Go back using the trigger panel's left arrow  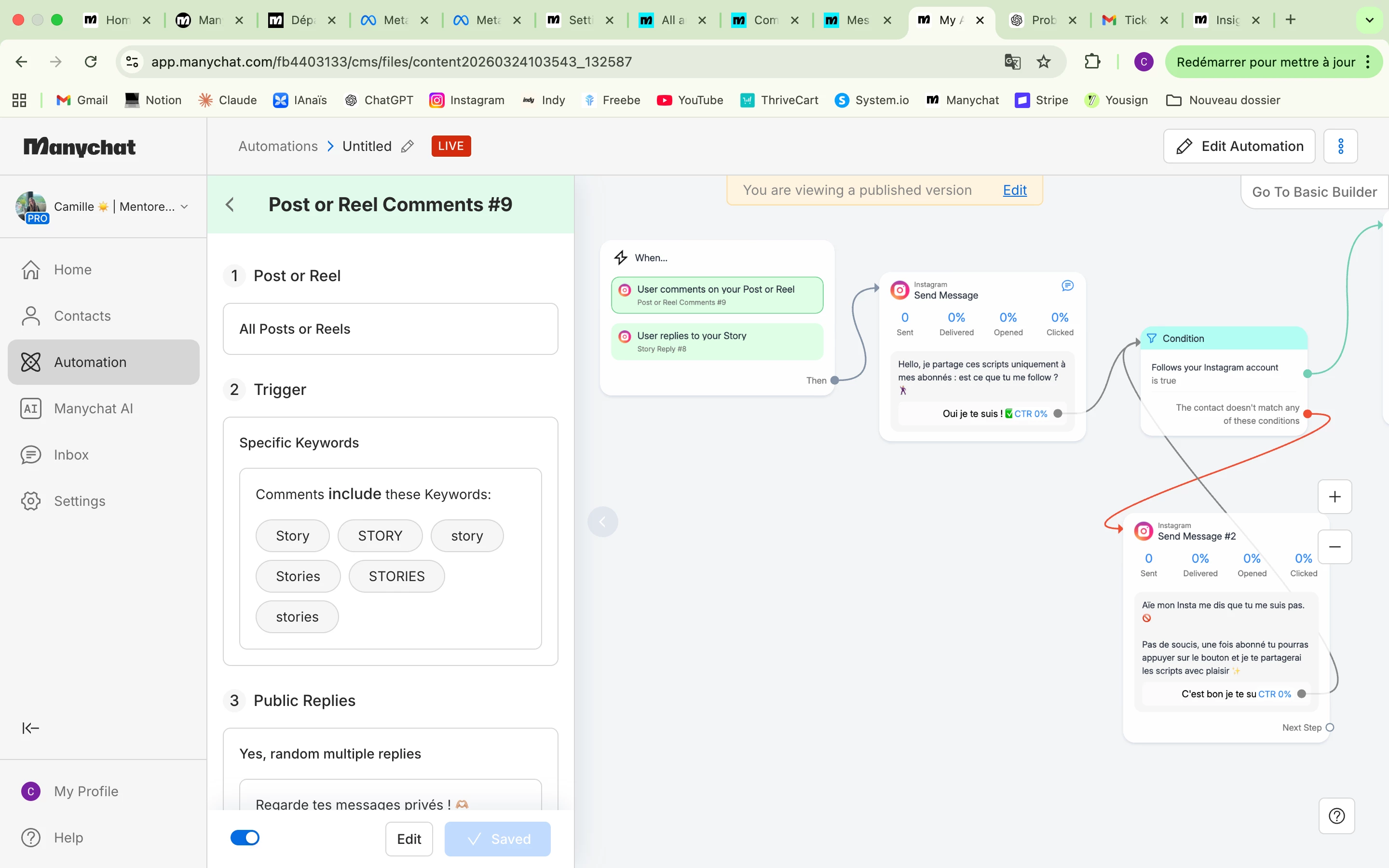pos(230,204)
